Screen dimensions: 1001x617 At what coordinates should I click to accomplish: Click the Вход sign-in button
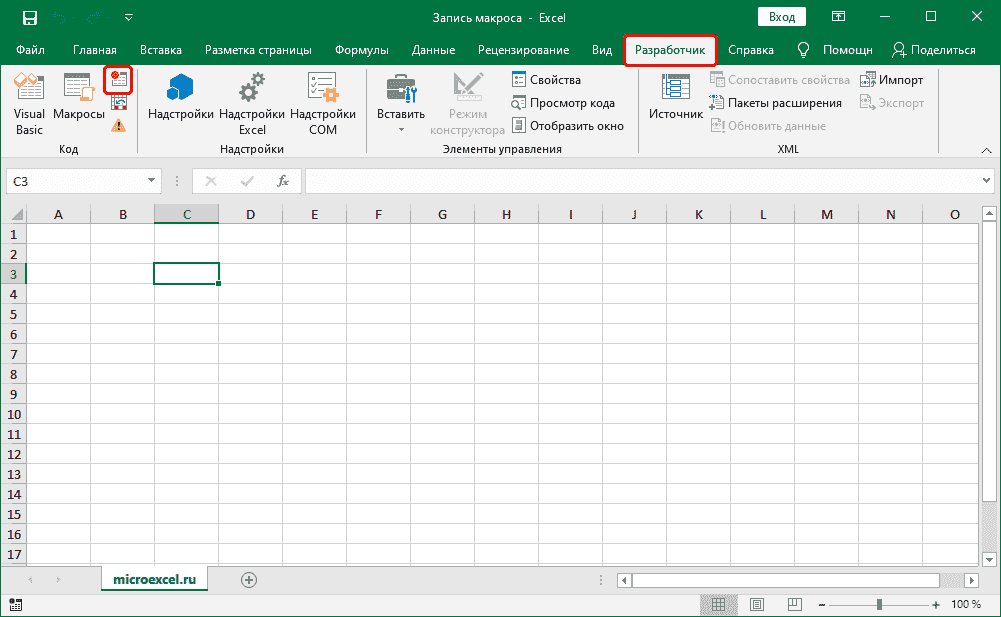tap(782, 17)
